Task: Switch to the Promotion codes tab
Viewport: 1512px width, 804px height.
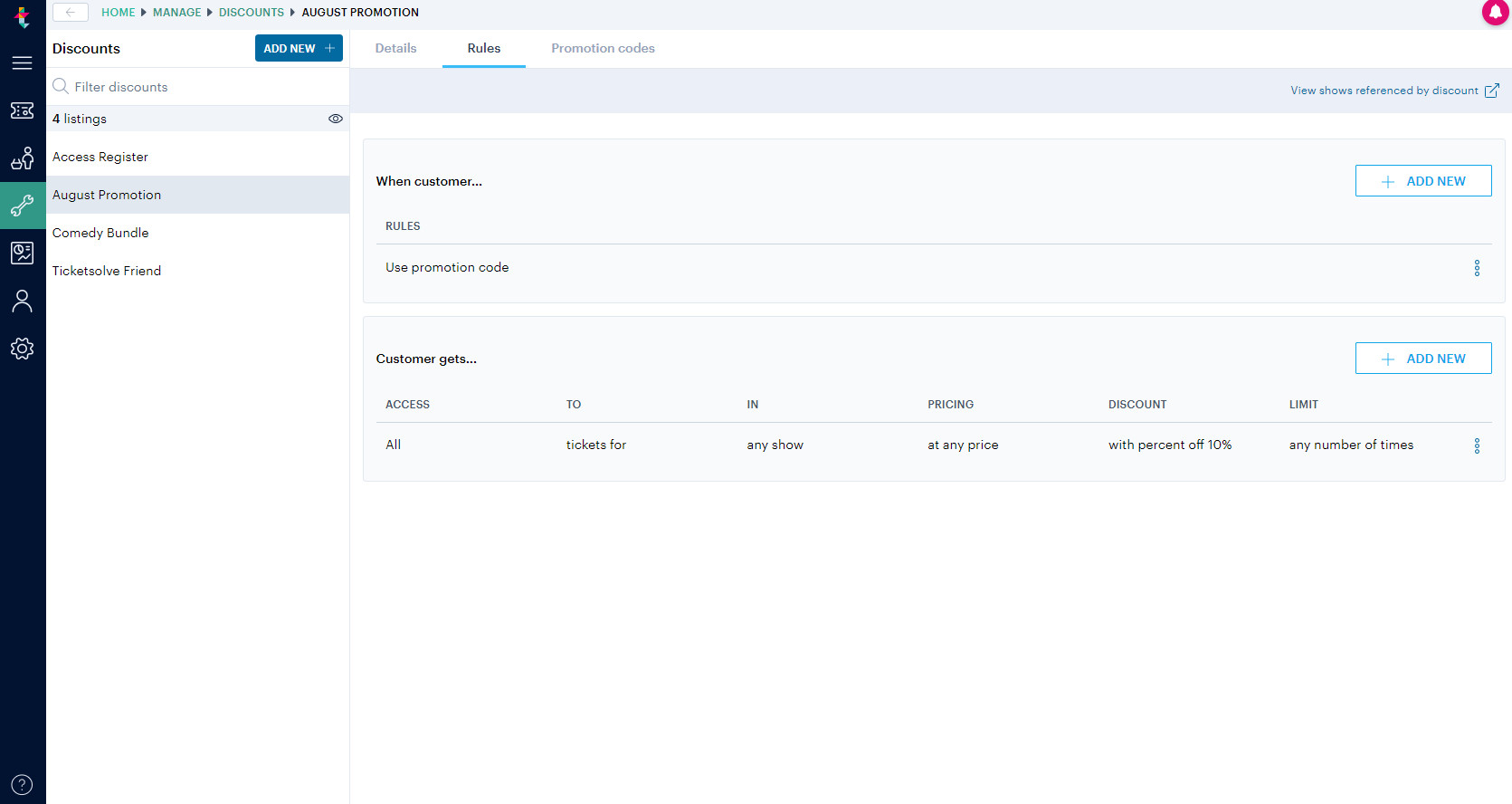Action: click(x=603, y=48)
